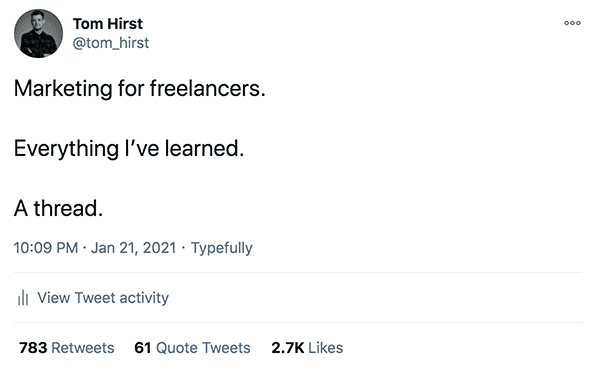Click the "Marketing for freelancers." tweet line
This screenshot has width=596, height=371.
pyautogui.click(x=139, y=89)
